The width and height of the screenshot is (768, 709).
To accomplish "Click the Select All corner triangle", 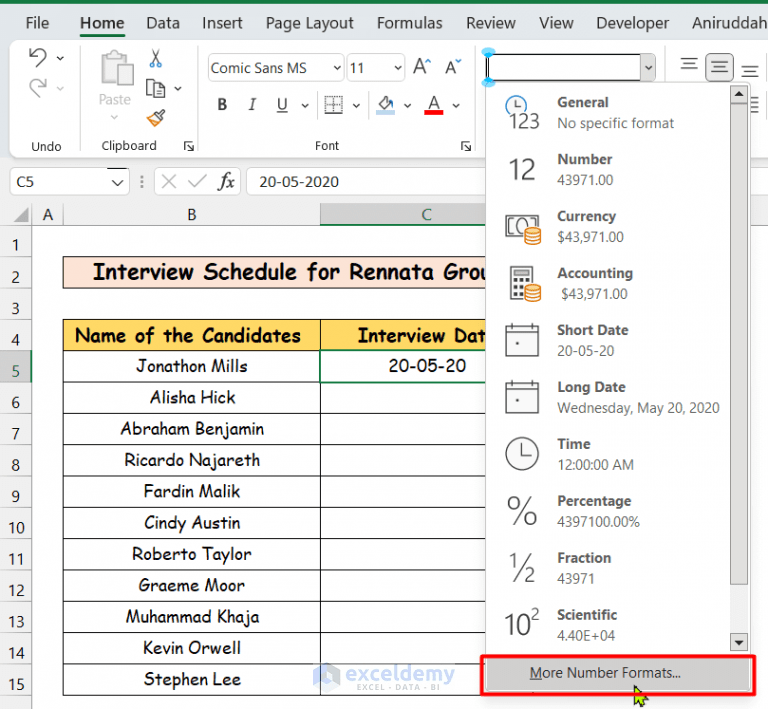I will tap(20, 214).
